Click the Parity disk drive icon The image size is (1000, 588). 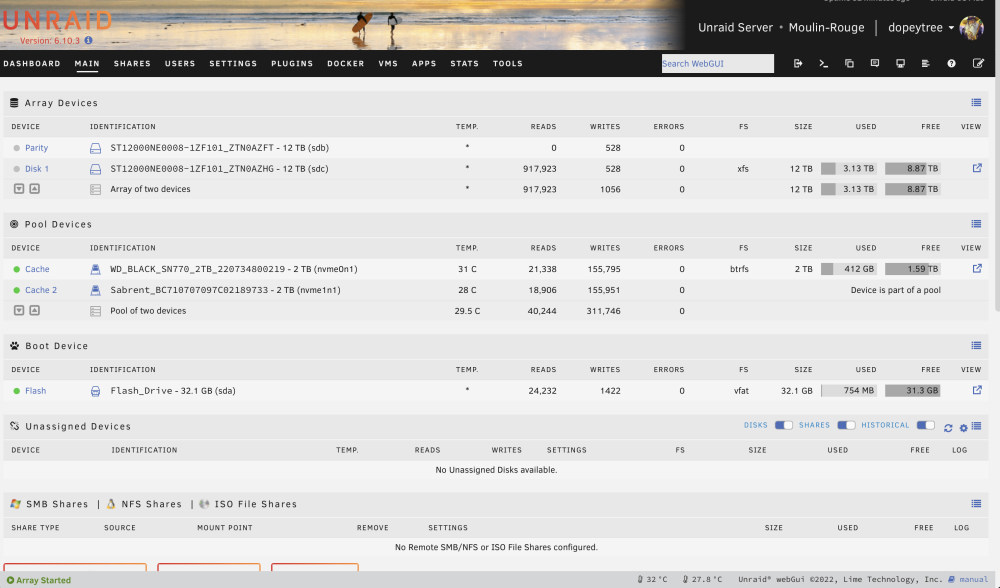pos(95,148)
